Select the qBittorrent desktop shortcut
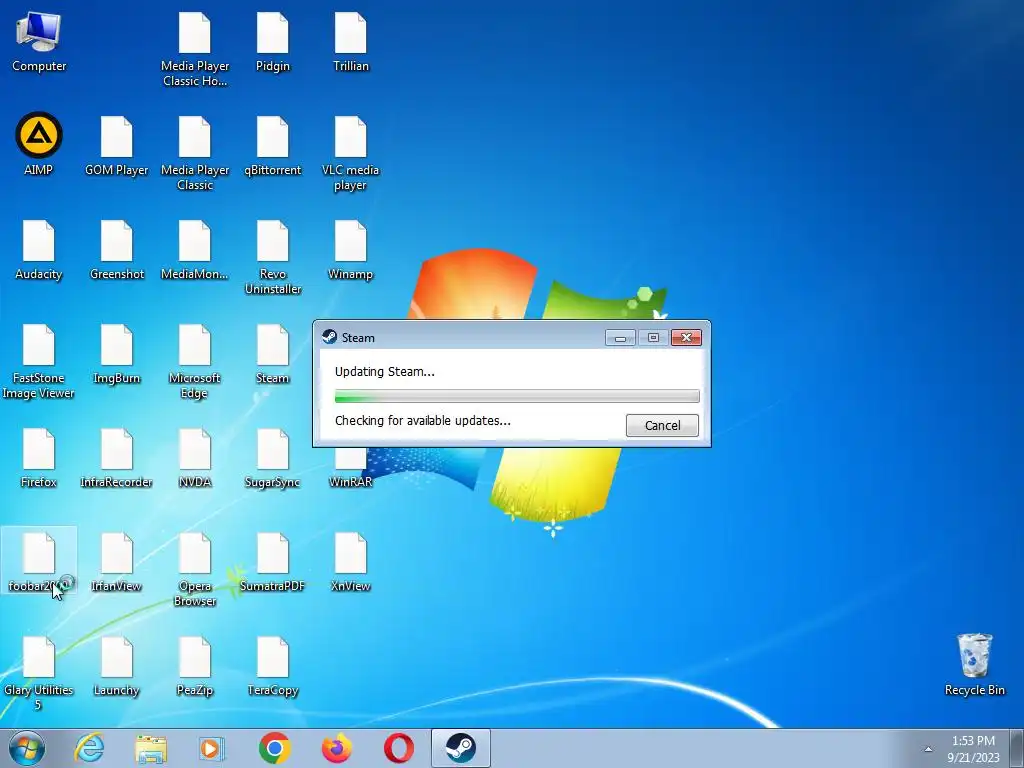The image size is (1024, 768). pos(272,146)
